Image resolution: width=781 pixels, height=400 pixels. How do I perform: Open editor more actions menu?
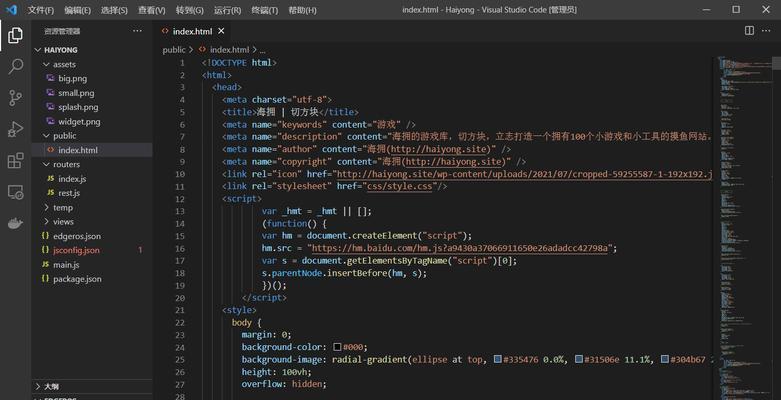[x=766, y=31]
